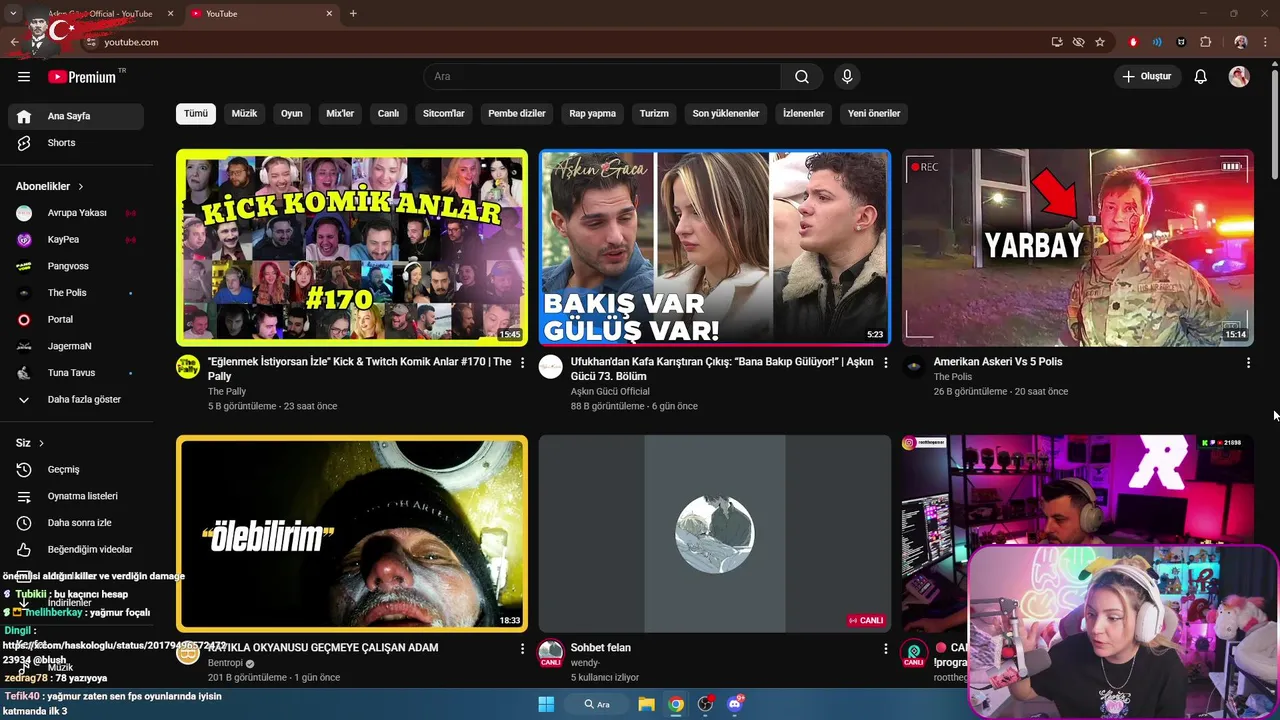Screen dimensions: 1280x720
Task: Go to Ana Sayfa in sidebar
Action: (76, 116)
